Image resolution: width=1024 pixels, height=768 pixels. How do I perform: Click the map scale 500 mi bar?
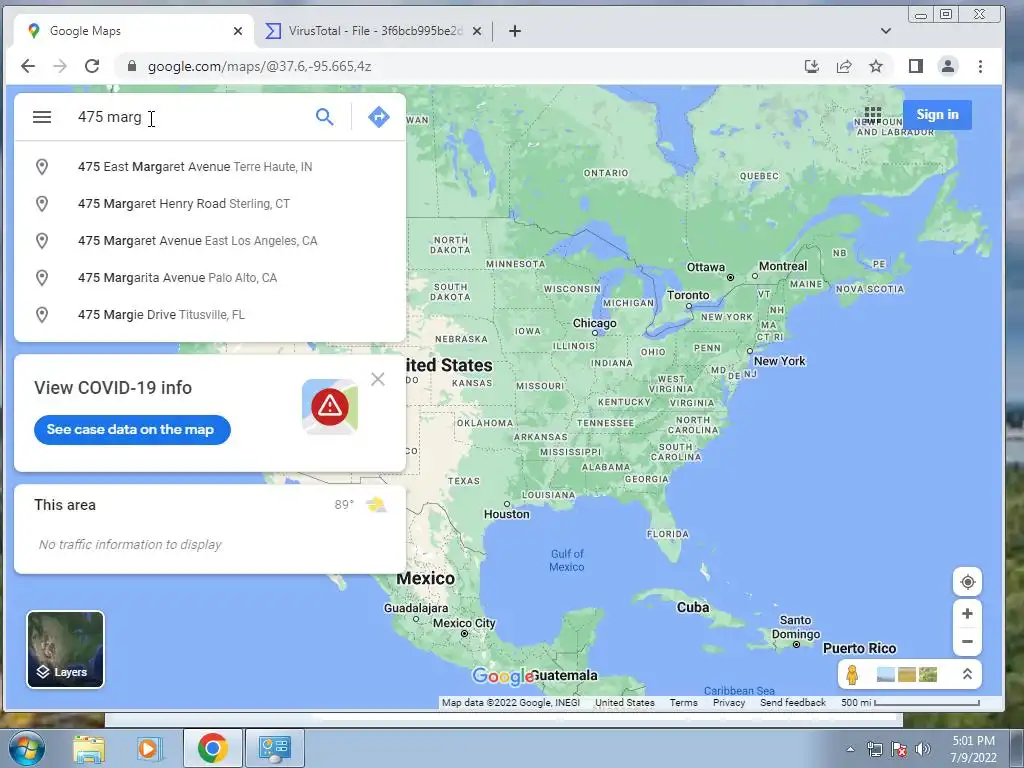coord(910,703)
